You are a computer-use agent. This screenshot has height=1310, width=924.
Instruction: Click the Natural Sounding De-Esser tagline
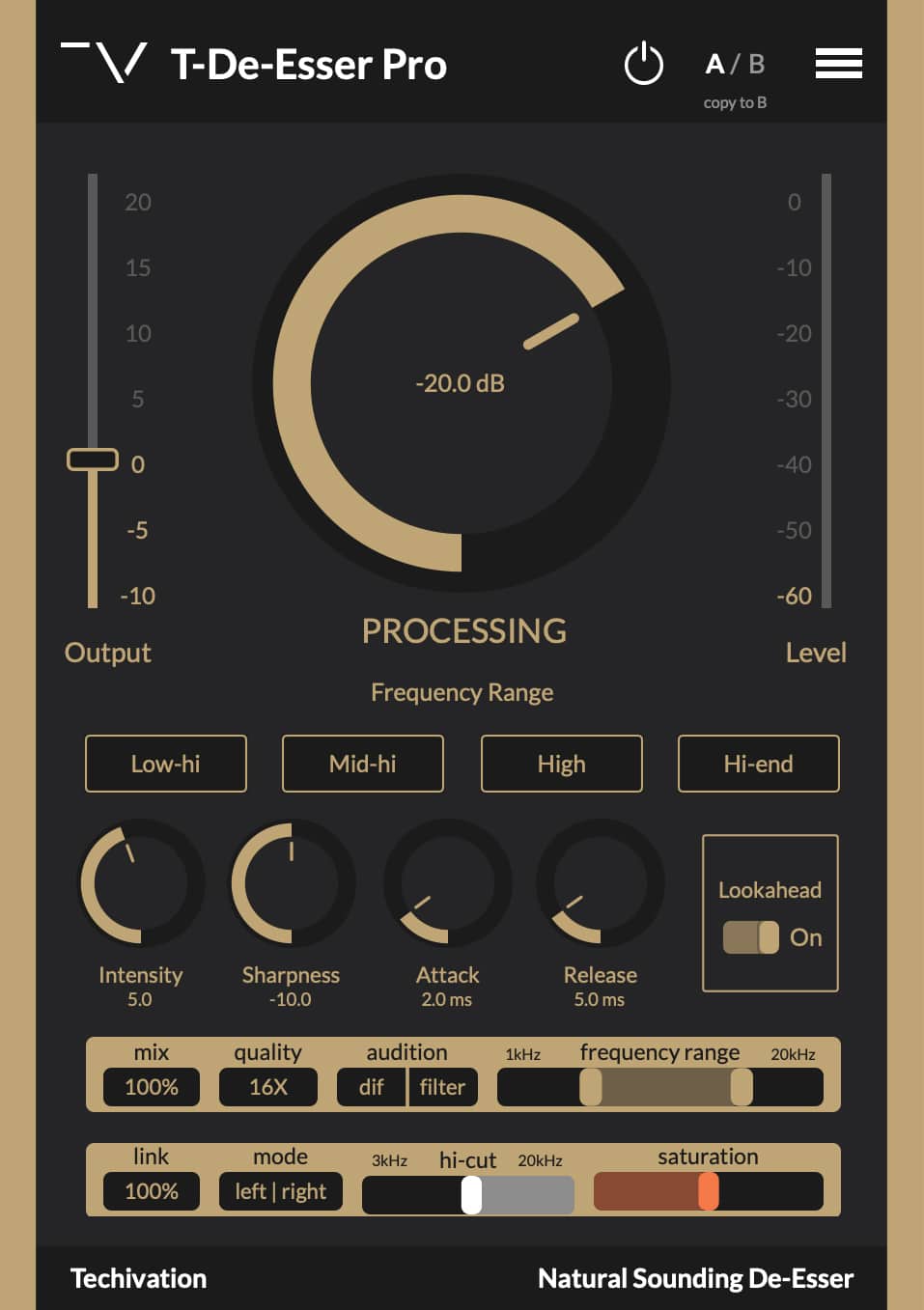(x=696, y=1278)
